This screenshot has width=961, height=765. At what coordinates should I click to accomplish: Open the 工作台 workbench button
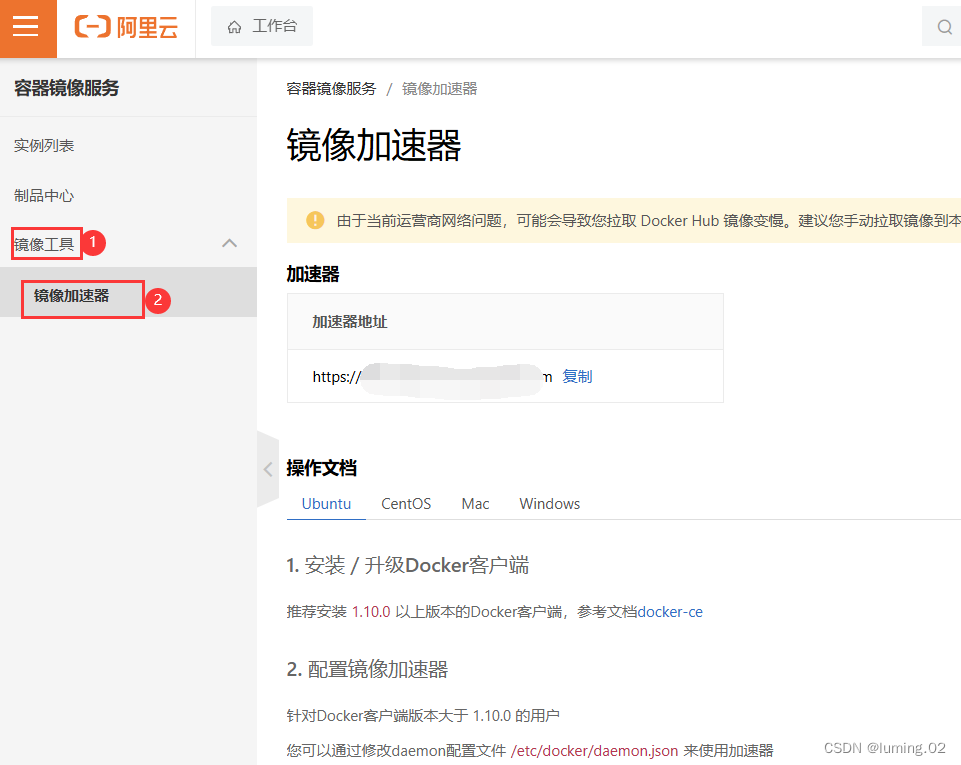[x=262, y=26]
